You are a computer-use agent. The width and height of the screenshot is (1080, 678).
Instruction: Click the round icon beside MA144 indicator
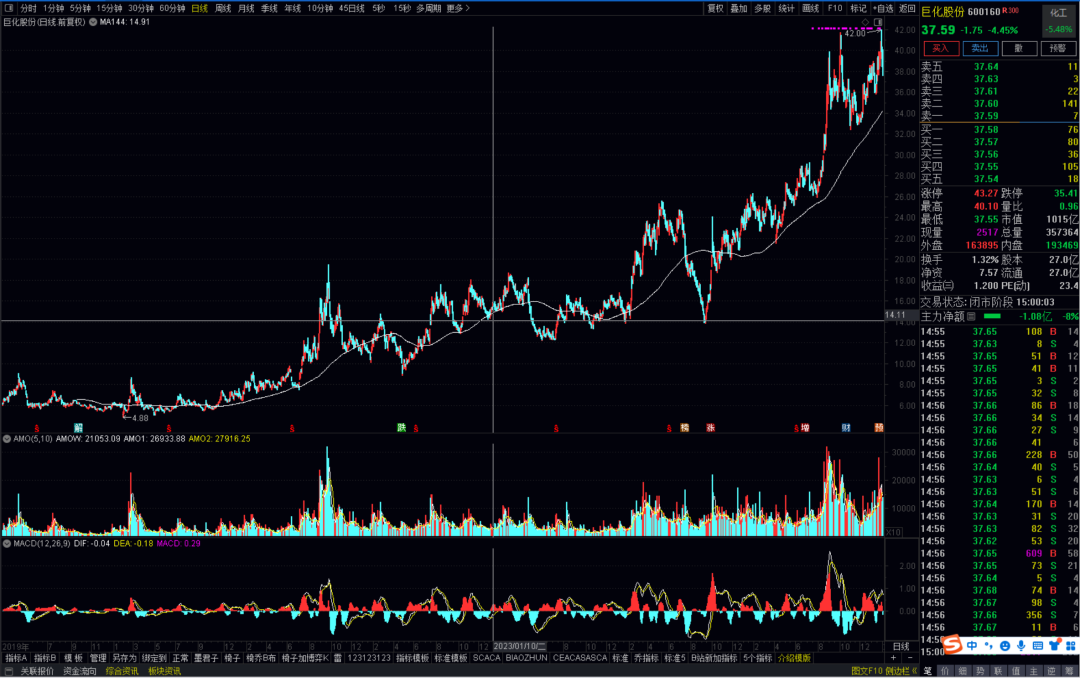tap(93, 21)
